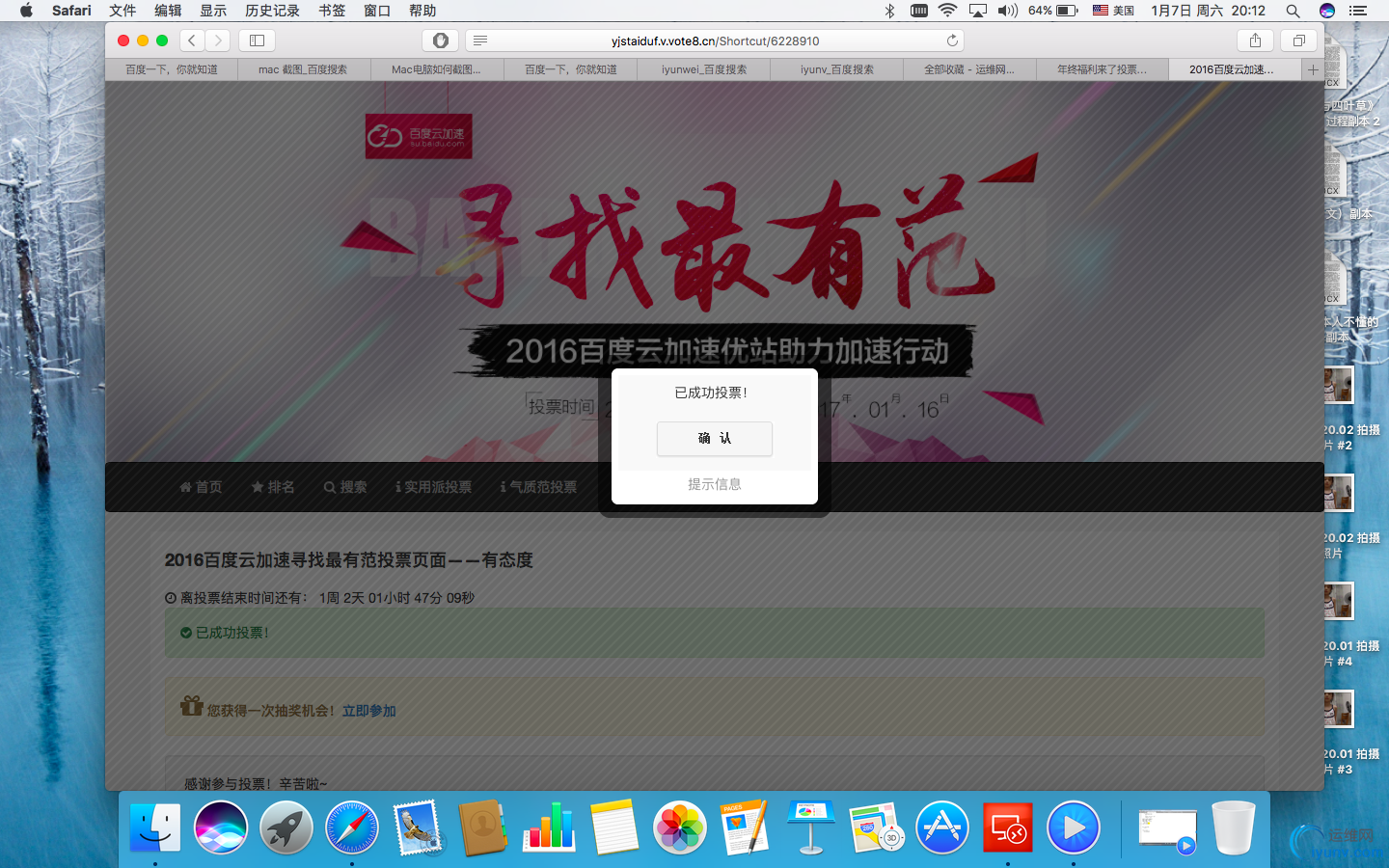This screenshot has height=868, width=1389.
Task: Open the Wi-Fi status menu
Action: [x=947, y=11]
